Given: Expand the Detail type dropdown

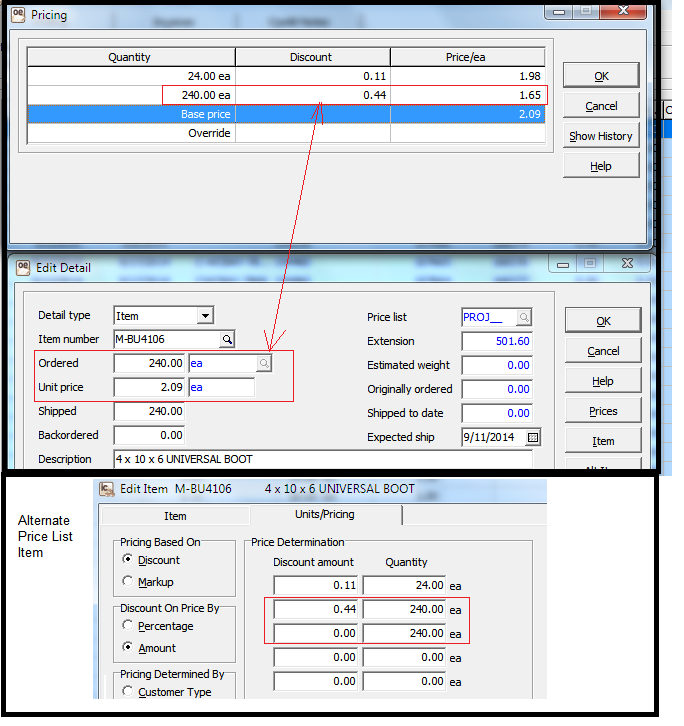Looking at the screenshot, I should 205,316.
